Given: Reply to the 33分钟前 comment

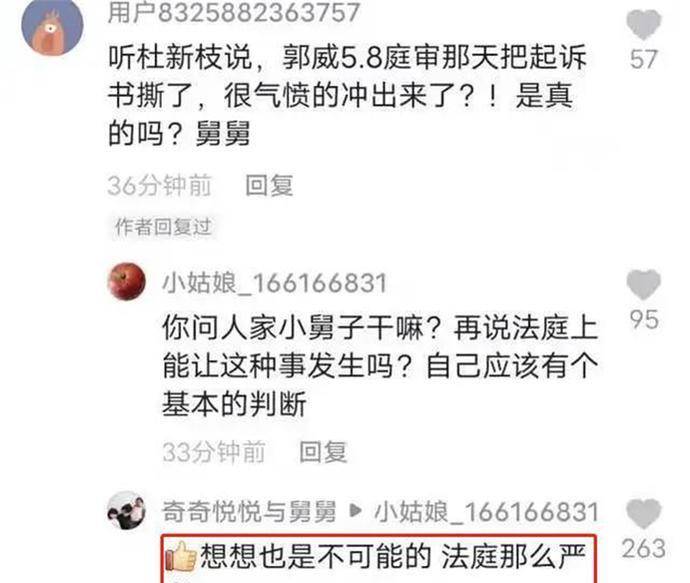Looking at the screenshot, I should pyautogui.click(x=323, y=452).
